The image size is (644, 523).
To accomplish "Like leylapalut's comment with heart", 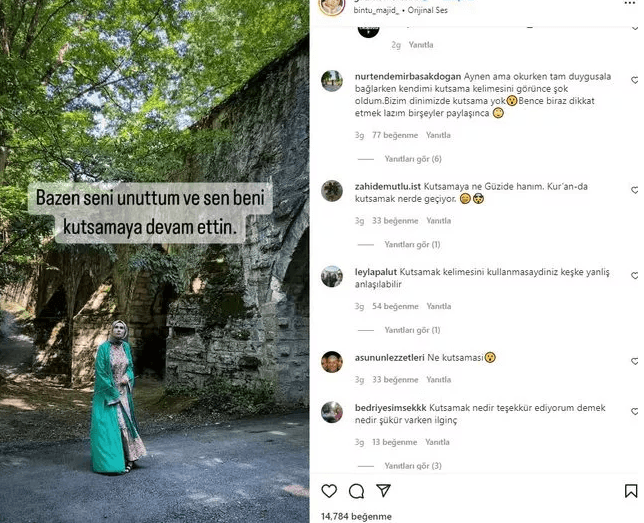I will [635, 276].
